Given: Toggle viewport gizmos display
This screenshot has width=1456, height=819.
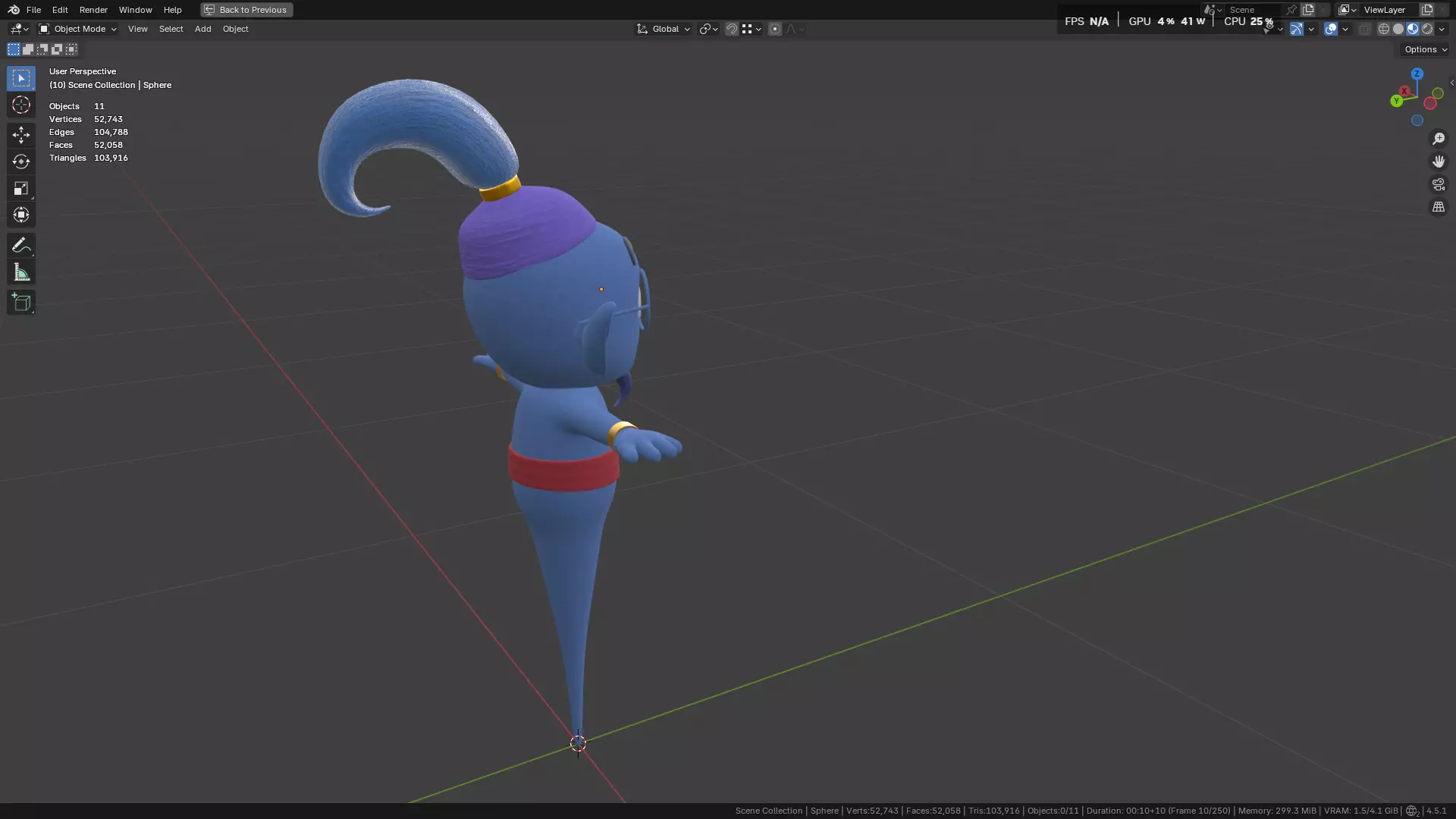Looking at the screenshot, I should [x=1297, y=29].
